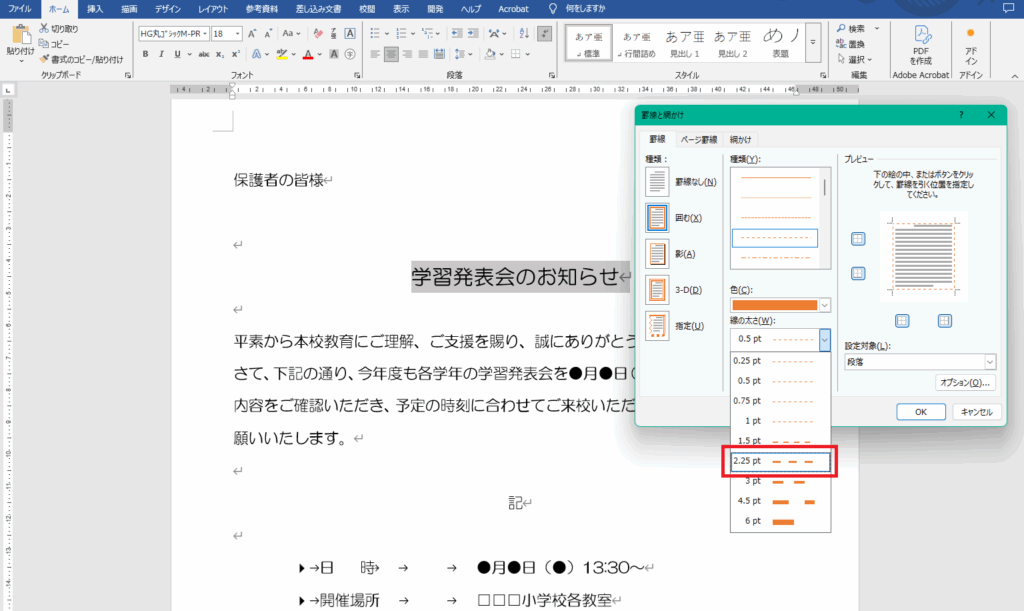Shrink font size with smaller A icon
Screen dimensions: 1024x611
268,33
